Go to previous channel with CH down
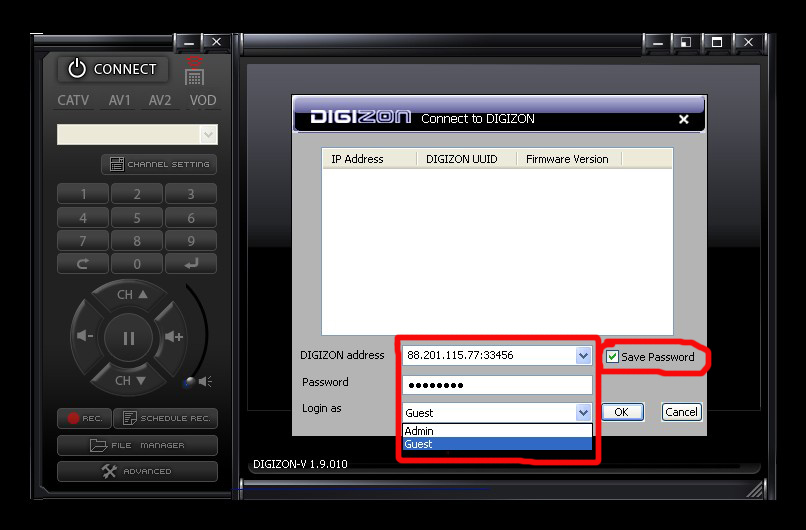806x530 pixels. coord(130,380)
